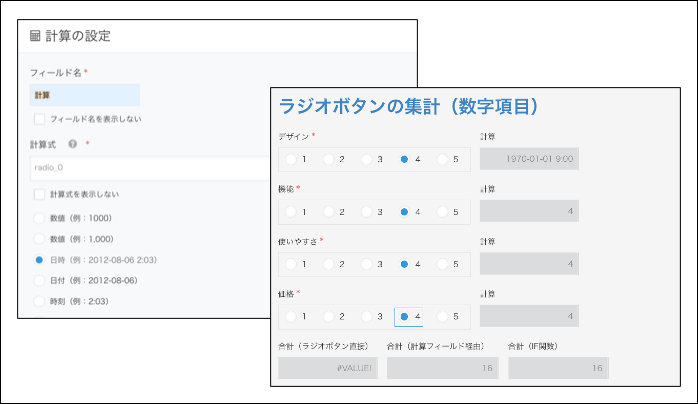Image resolution: width=698 pixels, height=404 pixels.
Task: Select 日時（例：2012-08-06 2:03）radio option
Action: click(x=39, y=260)
